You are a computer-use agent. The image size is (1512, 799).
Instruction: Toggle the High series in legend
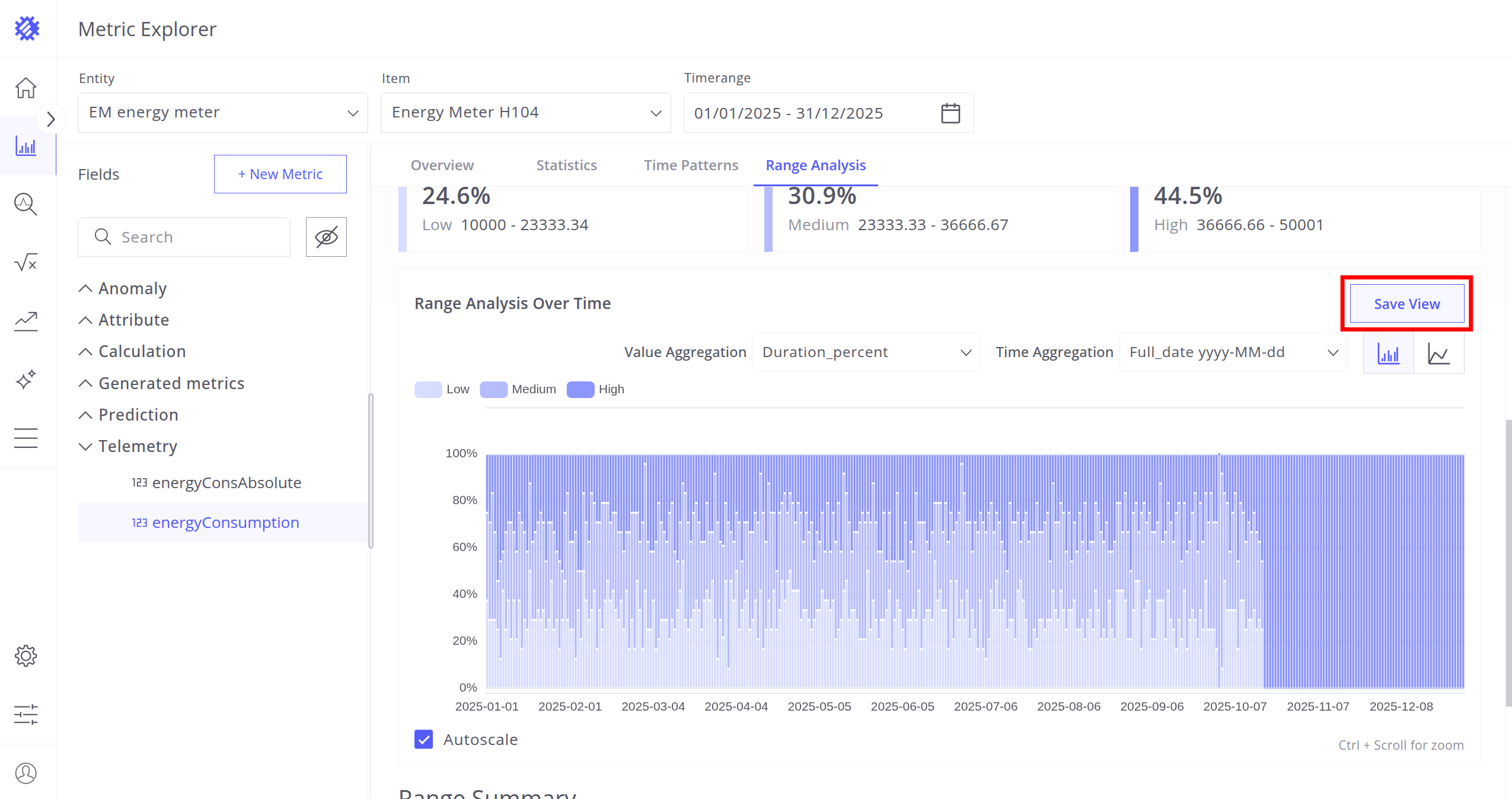[x=596, y=389]
